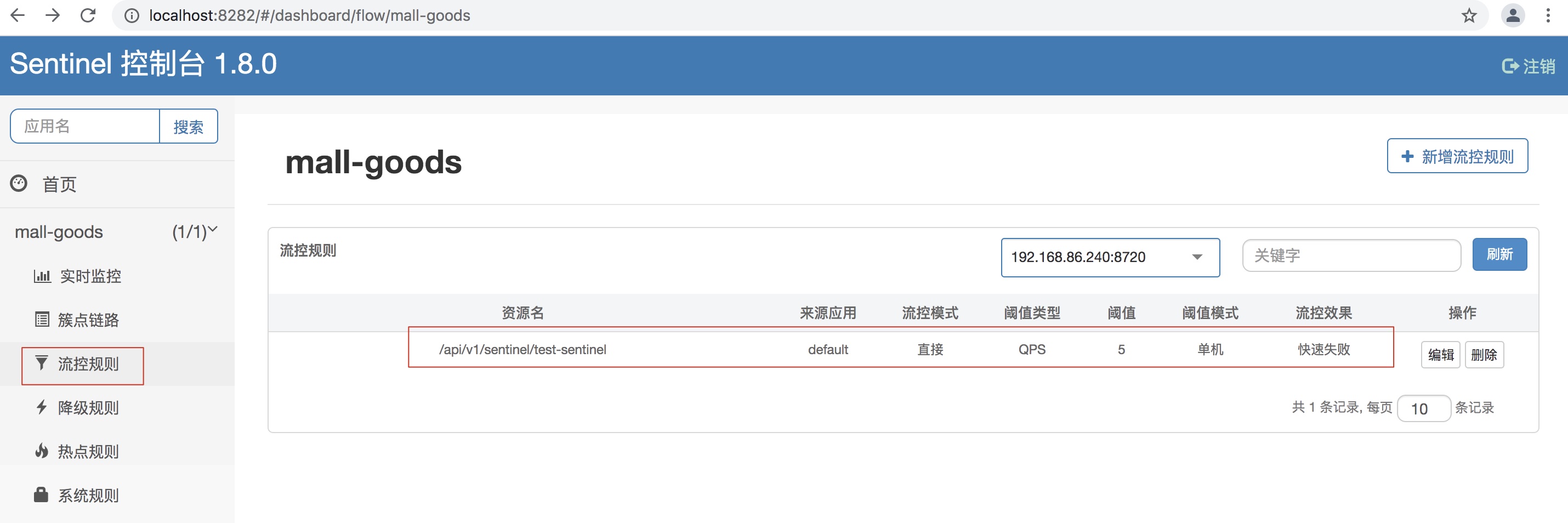Click the 刷新 button
This screenshot has width=1568, height=523.
1499,254
